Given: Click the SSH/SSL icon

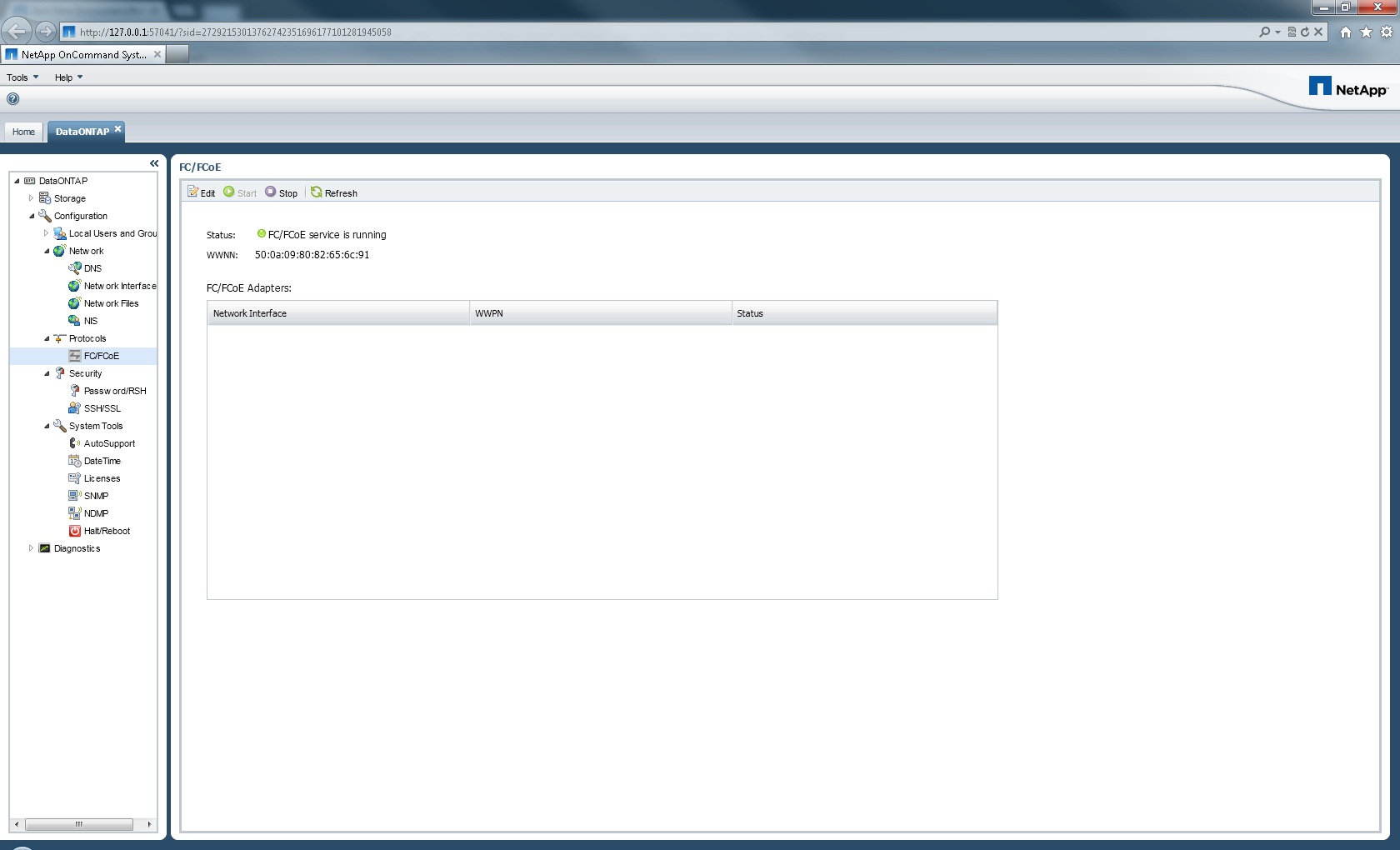Looking at the screenshot, I should pyautogui.click(x=75, y=408).
